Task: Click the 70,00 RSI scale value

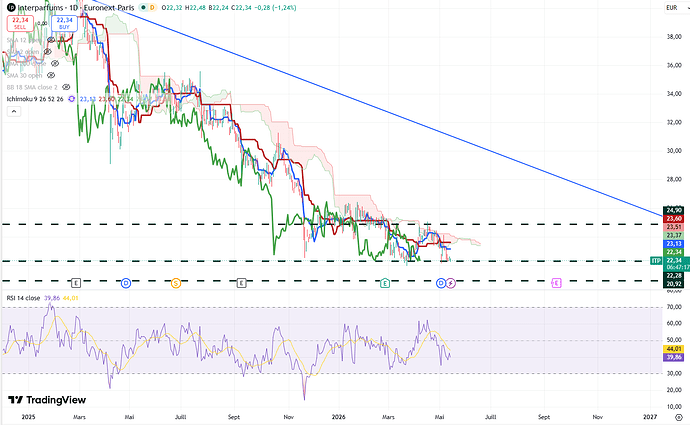Action: [674, 307]
